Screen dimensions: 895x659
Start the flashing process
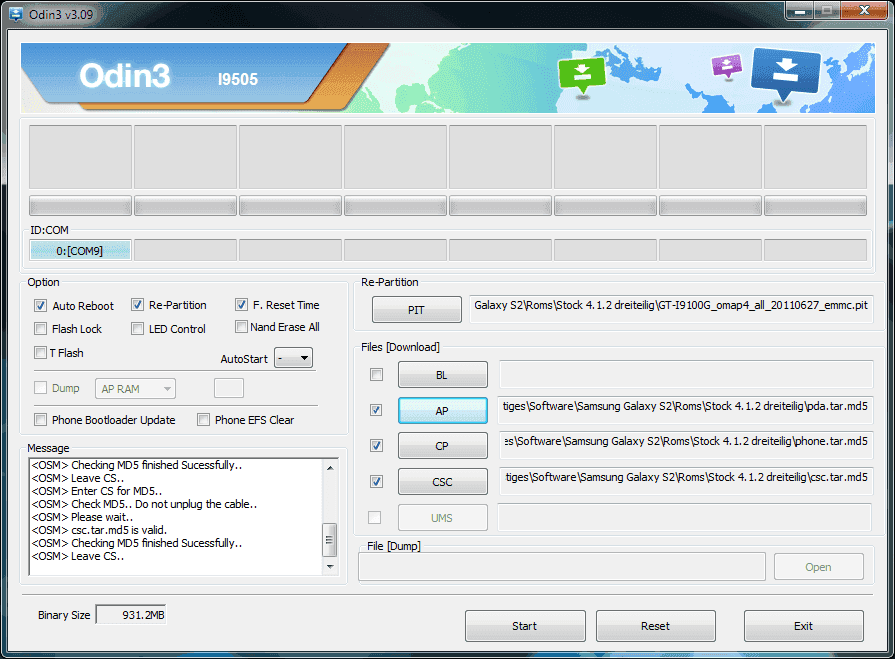tap(525, 626)
